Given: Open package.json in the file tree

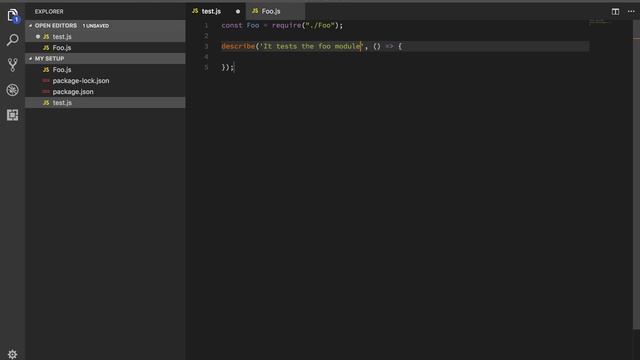Looking at the screenshot, I should click(105, 91).
